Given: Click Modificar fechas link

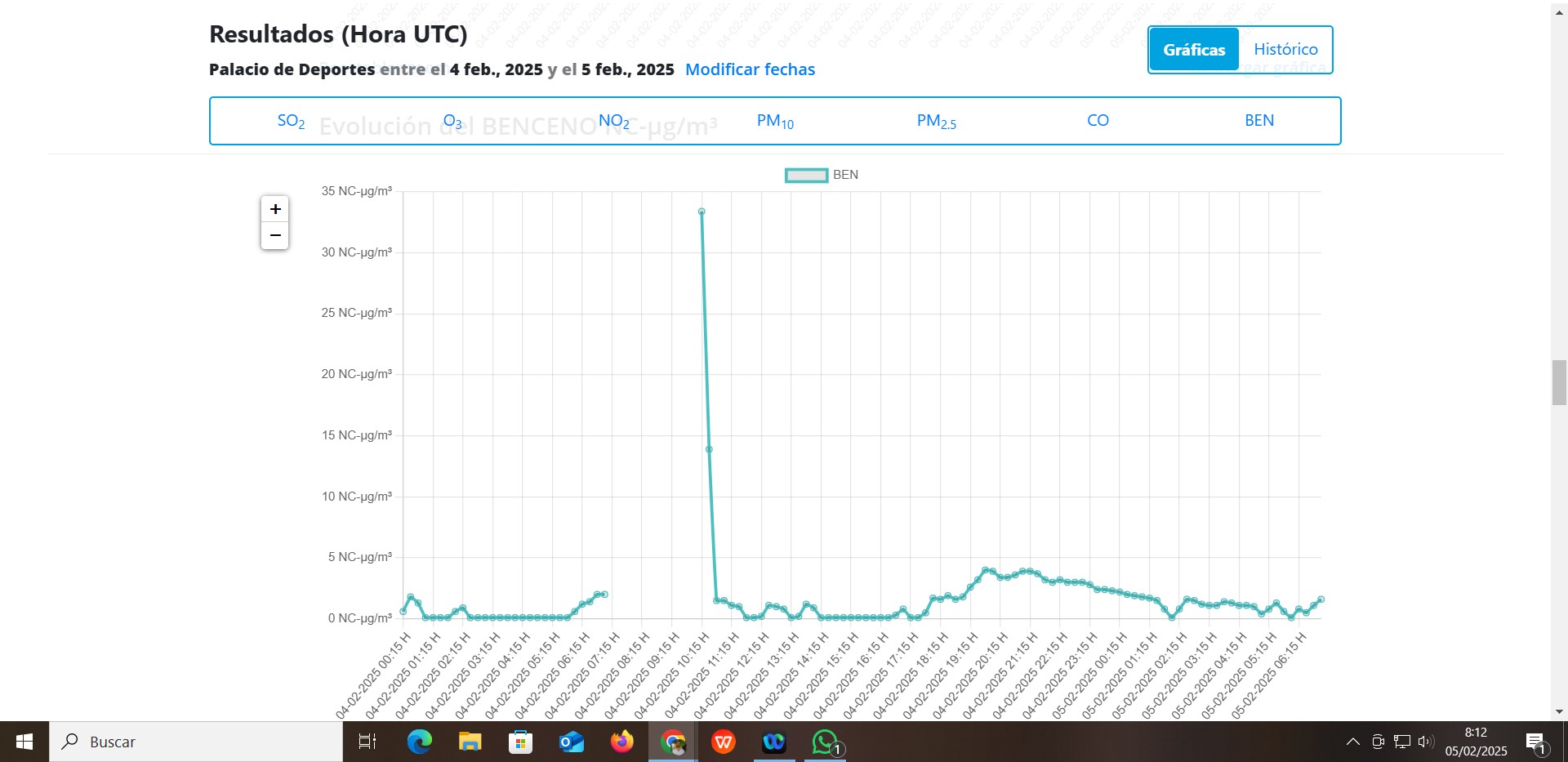Looking at the screenshot, I should [750, 69].
